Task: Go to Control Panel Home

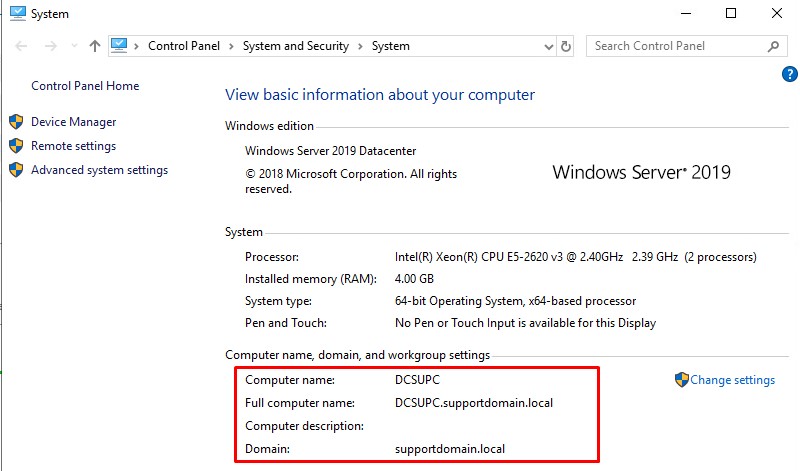Action: [85, 86]
